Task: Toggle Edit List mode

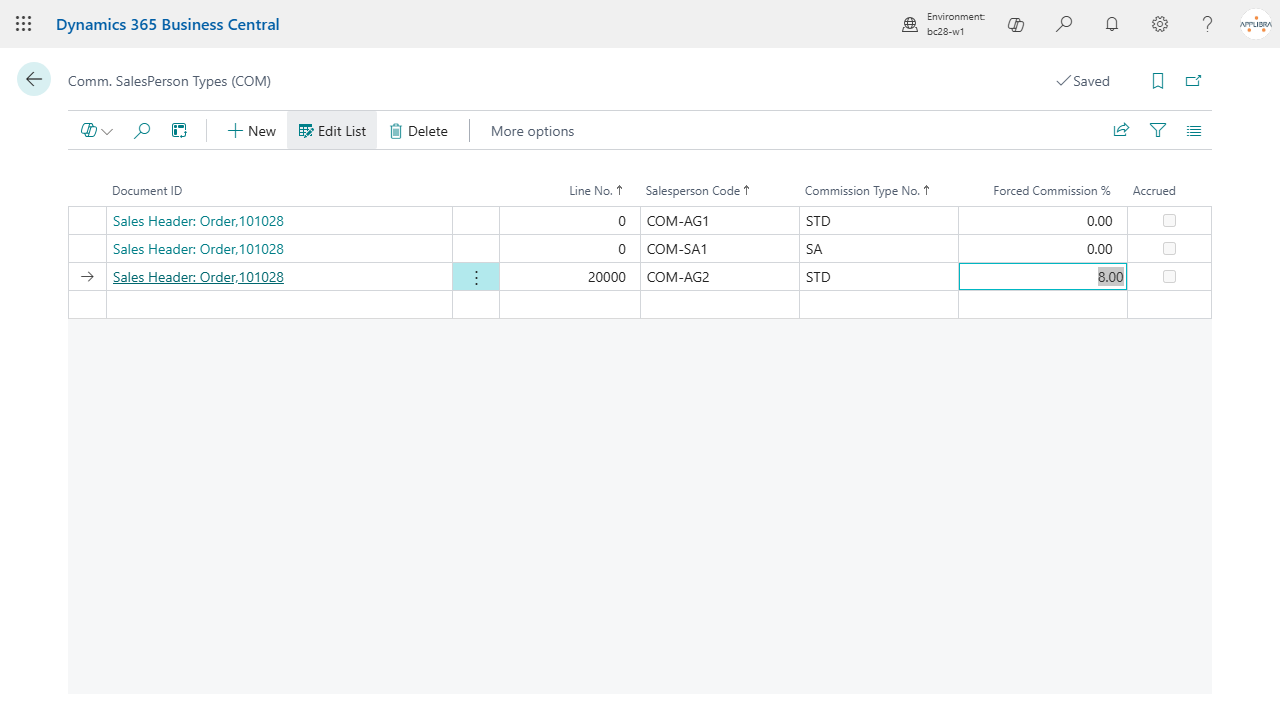Action: (x=332, y=131)
